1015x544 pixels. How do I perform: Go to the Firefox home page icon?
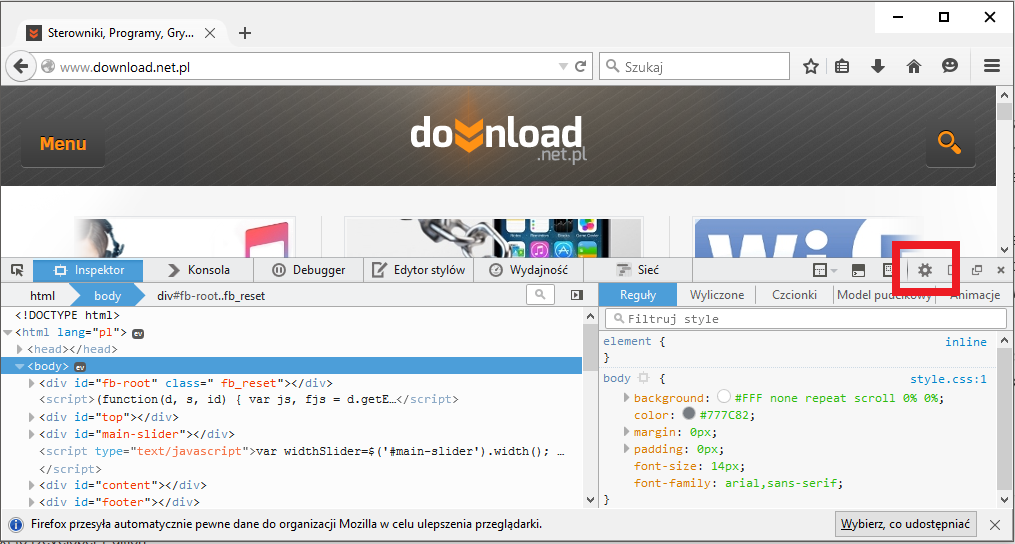[x=913, y=66]
